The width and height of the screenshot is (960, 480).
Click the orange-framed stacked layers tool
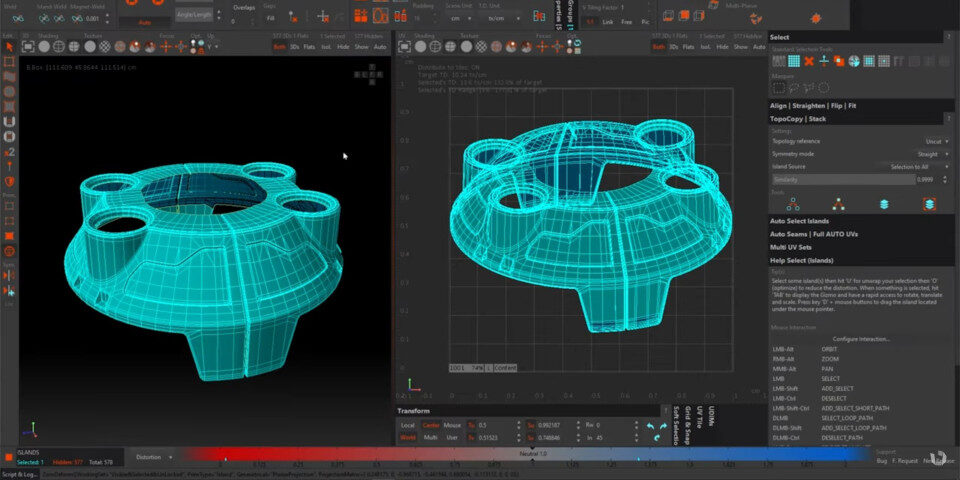coord(929,204)
